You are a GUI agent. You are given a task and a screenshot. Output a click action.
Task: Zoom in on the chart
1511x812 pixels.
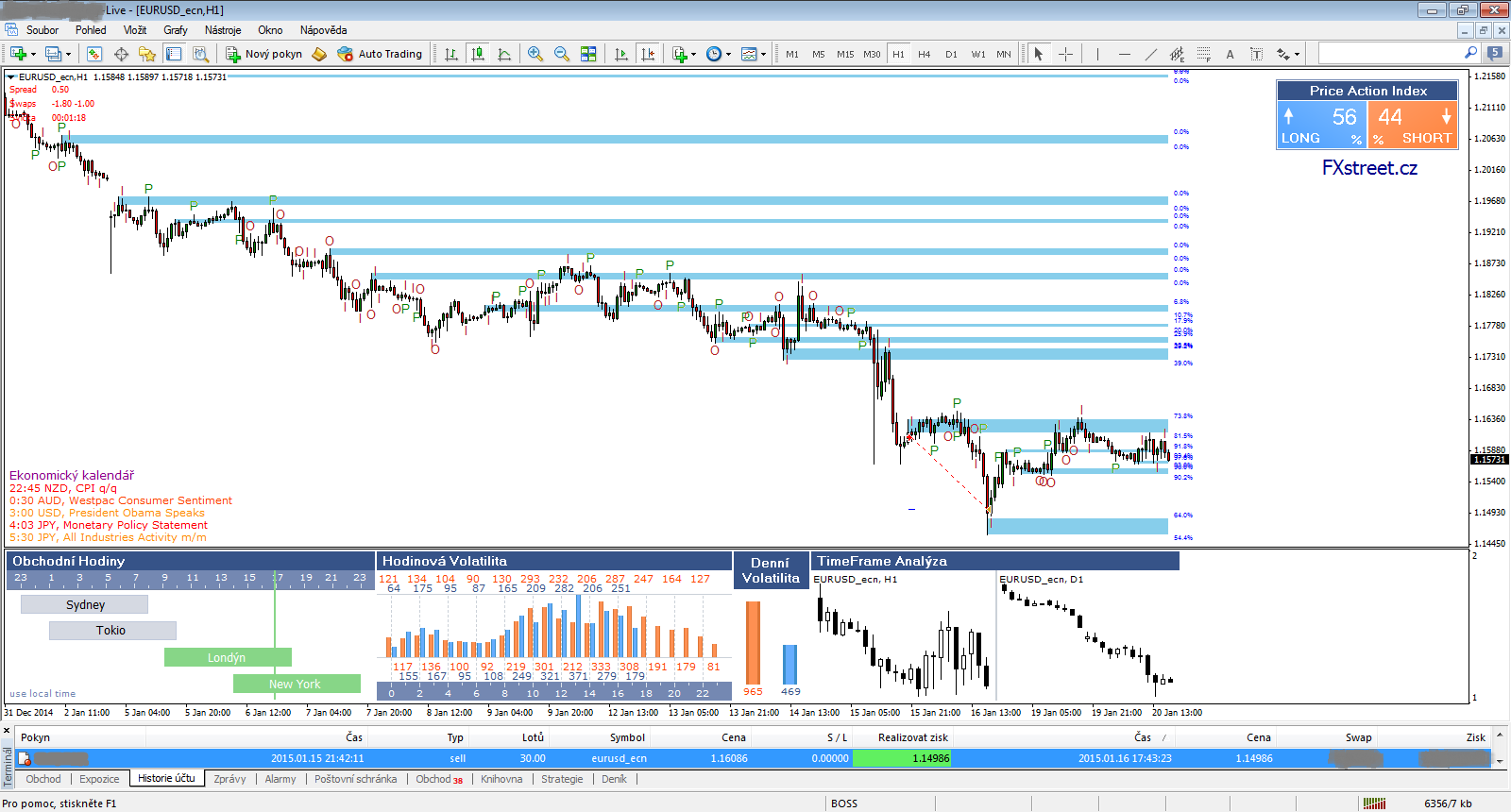(x=535, y=54)
